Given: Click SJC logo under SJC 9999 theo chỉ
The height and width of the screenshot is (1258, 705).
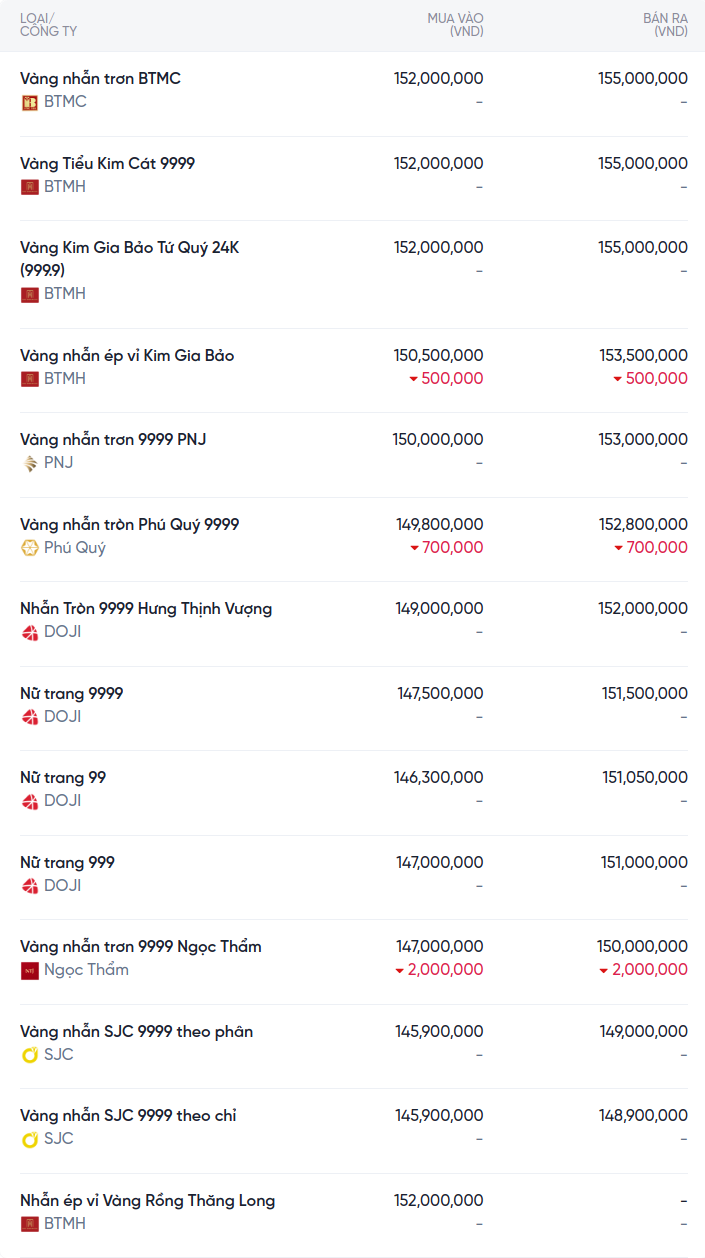Looking at the screenshot, I should pyautogui.click(x=30, y=1139).
